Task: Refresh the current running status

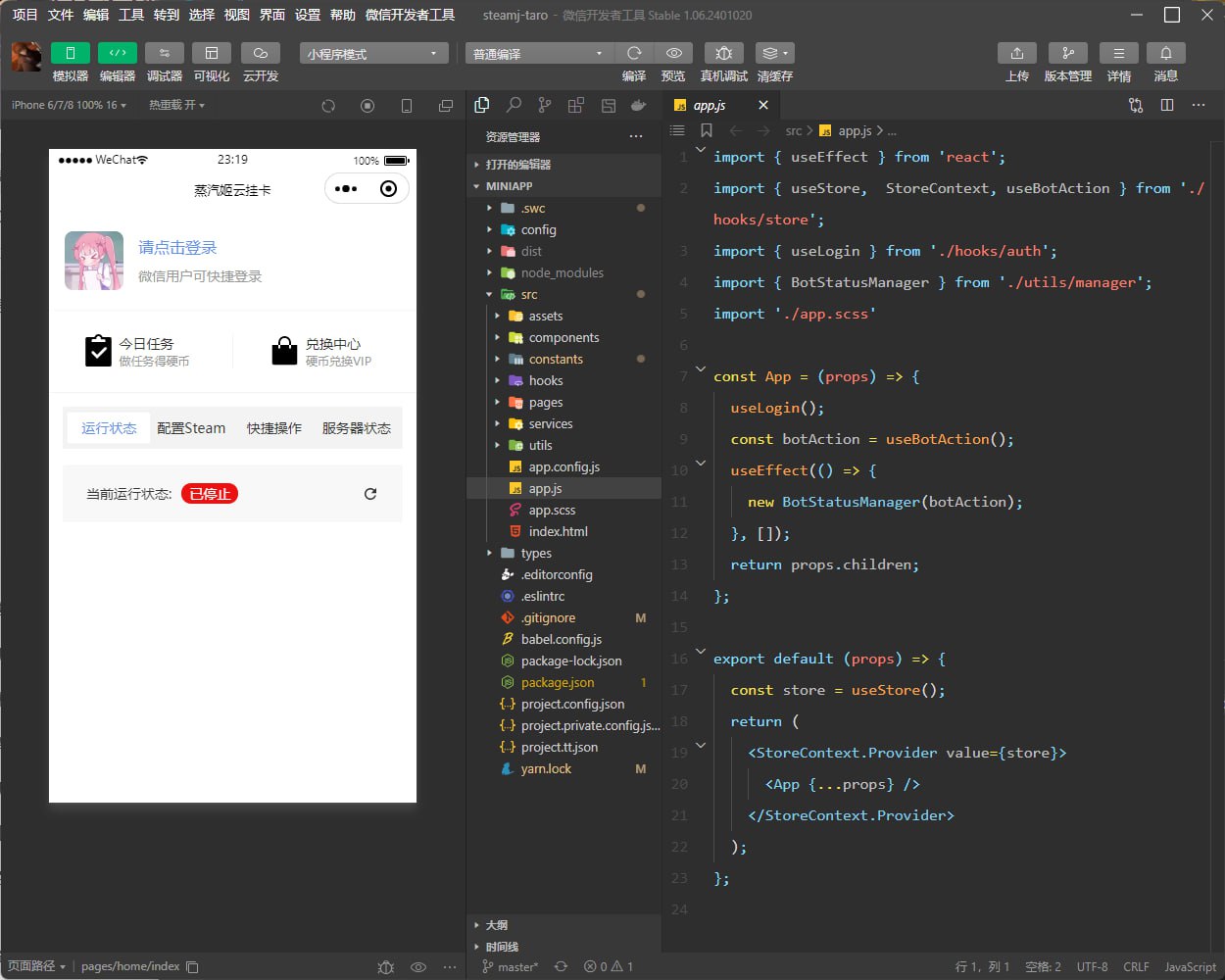Action: [x=370, y=494]
